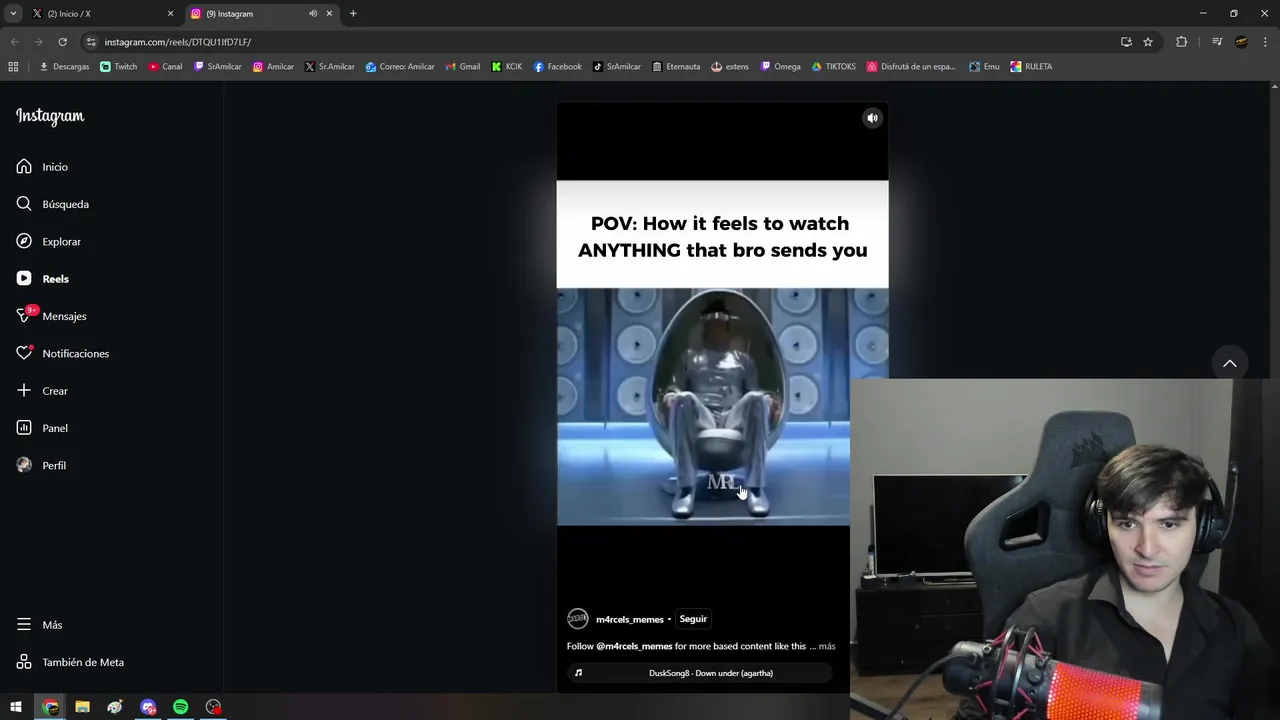This screenshot has height=720, width=1280.
Task: Go to previous reel with up chevron
Action: [x=1230, y=364]
